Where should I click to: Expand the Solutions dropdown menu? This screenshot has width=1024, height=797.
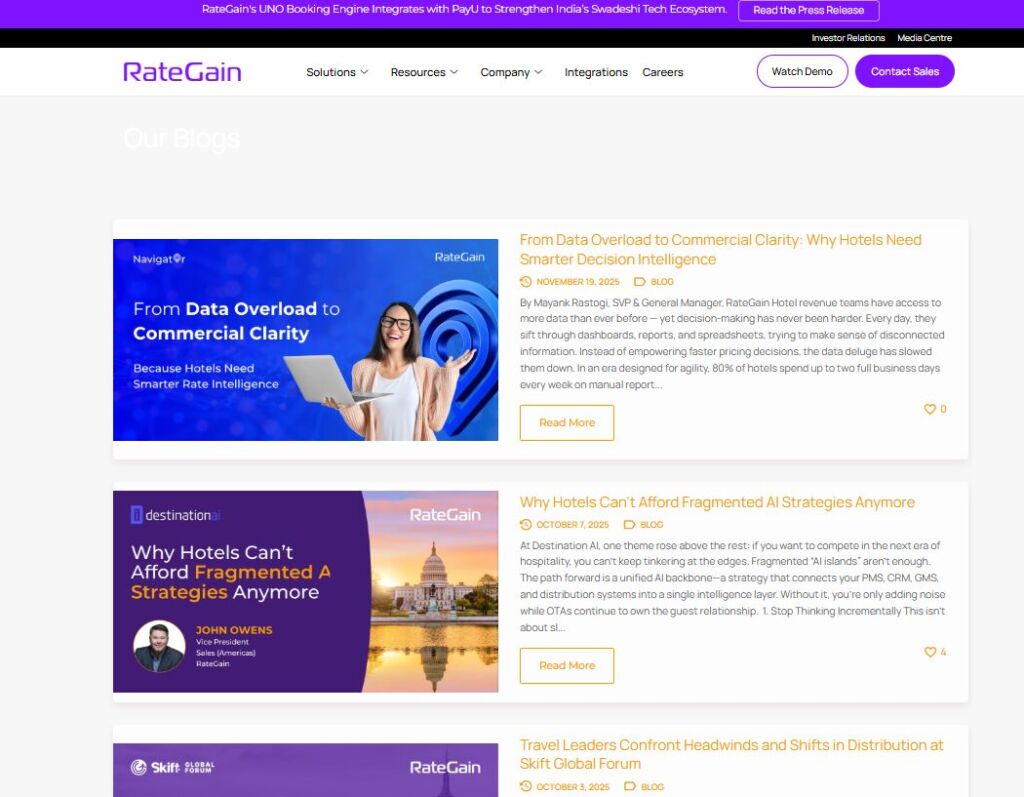click(x=337, y=72)
